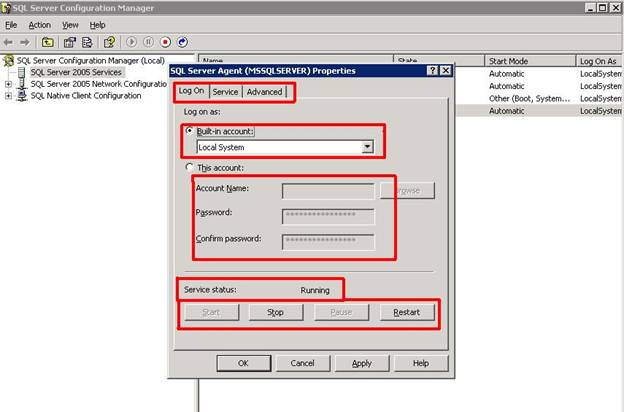Click the Start service button
The image size is (624, 412).
click(212, 312)
